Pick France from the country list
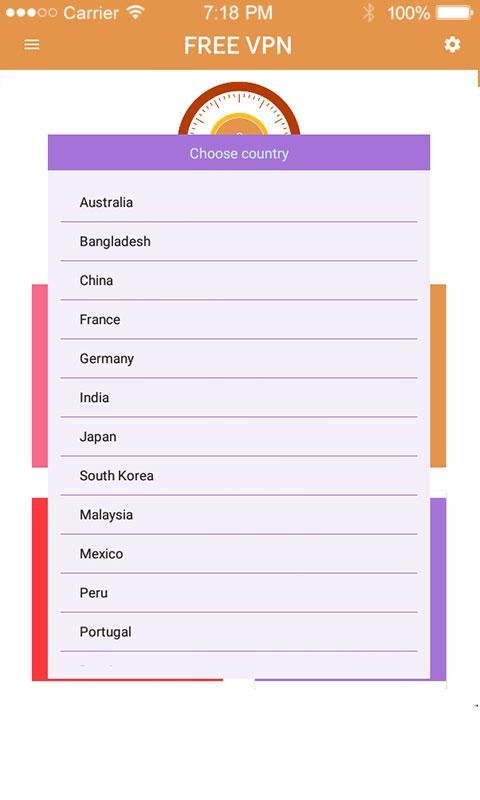 point(239,319)
